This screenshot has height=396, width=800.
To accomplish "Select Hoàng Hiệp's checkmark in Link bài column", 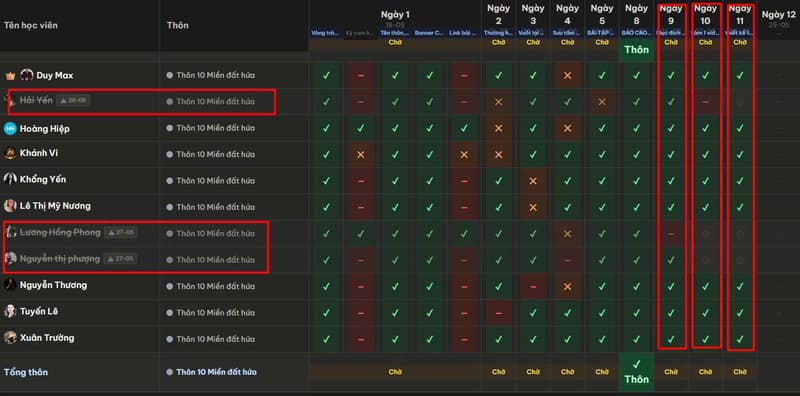I will pyautogui.click(x=464, y=129).
